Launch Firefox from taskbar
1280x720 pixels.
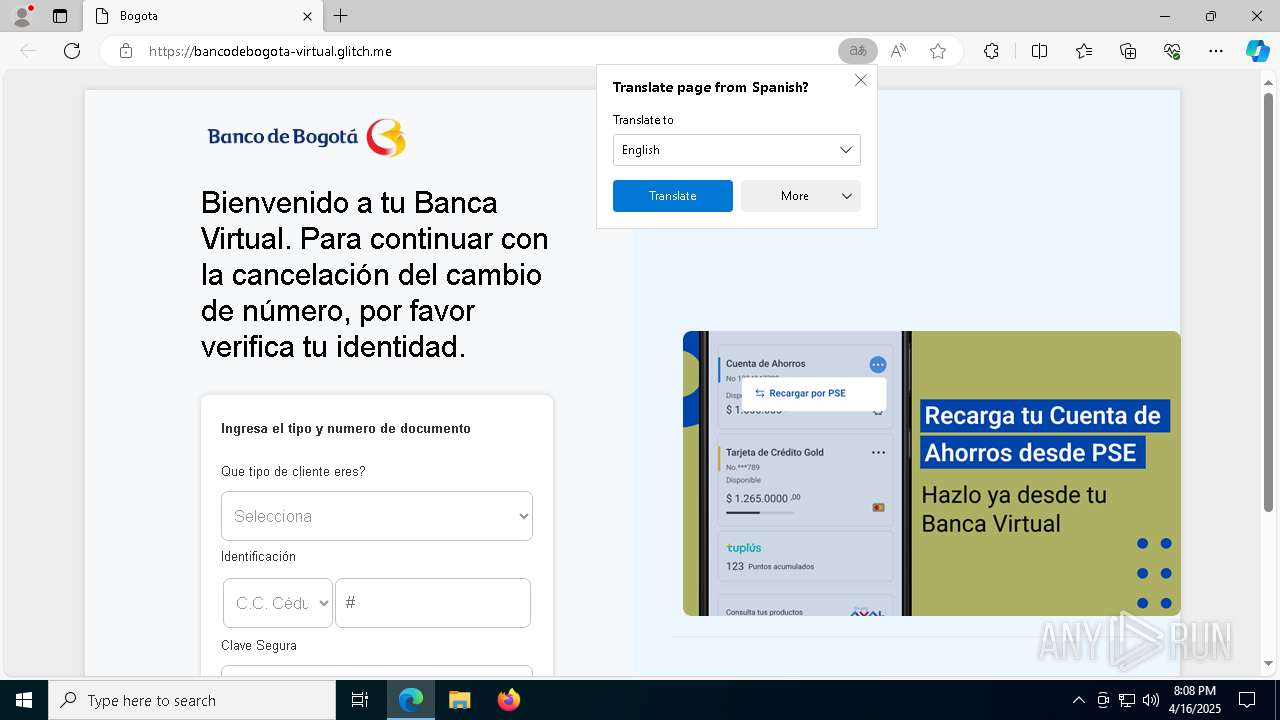[509, 700]
